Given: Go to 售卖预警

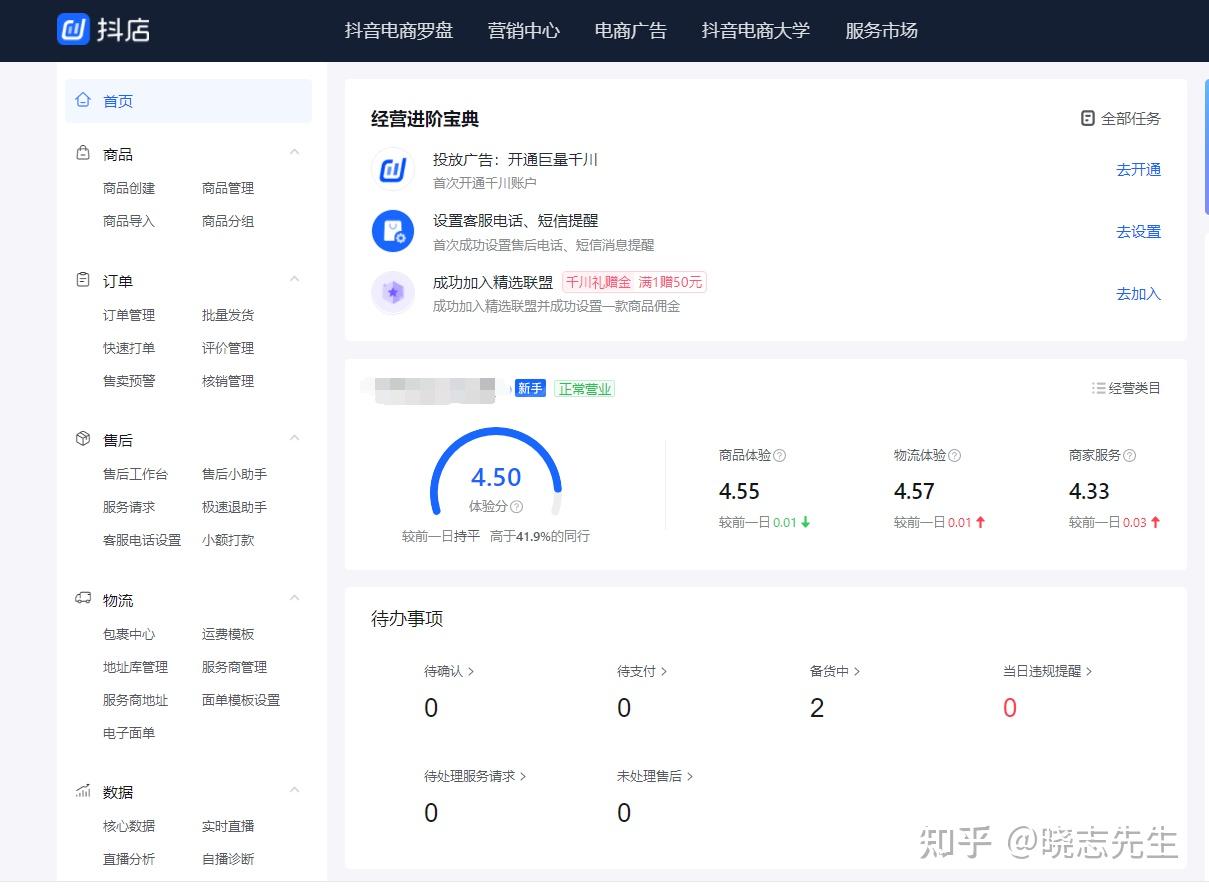Looking at the screenshot, I should pyautogui.click(x=129, y=381).
